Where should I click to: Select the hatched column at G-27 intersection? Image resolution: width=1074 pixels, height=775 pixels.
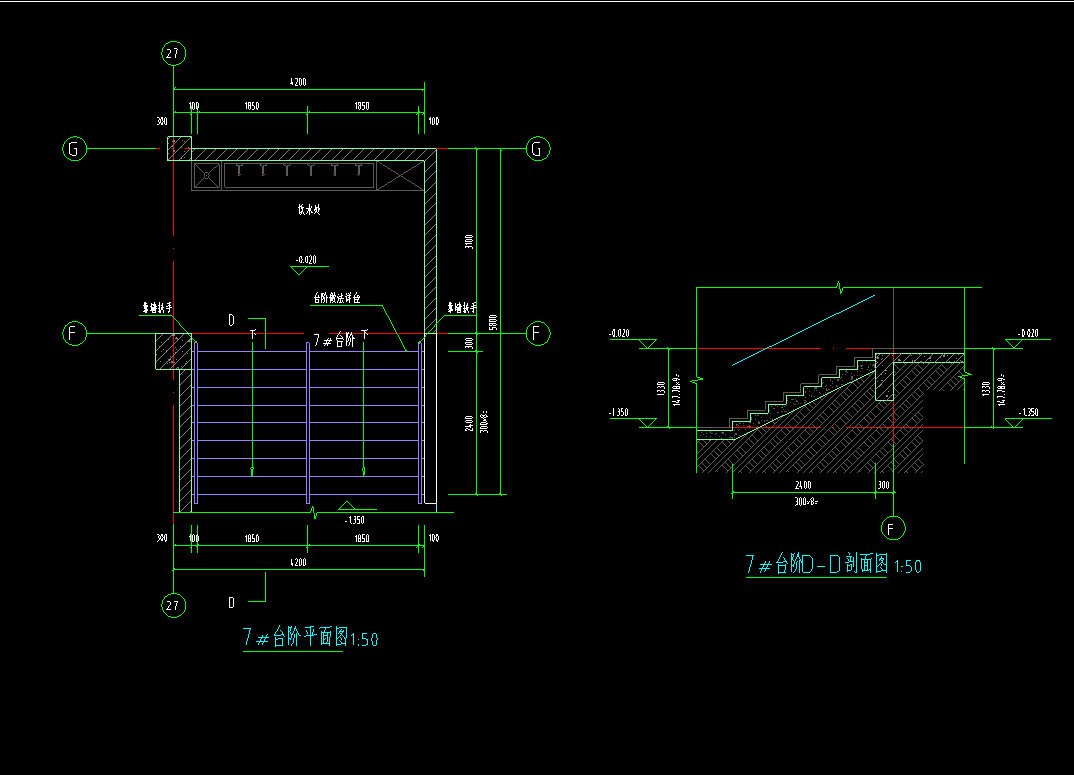point(178,149)
